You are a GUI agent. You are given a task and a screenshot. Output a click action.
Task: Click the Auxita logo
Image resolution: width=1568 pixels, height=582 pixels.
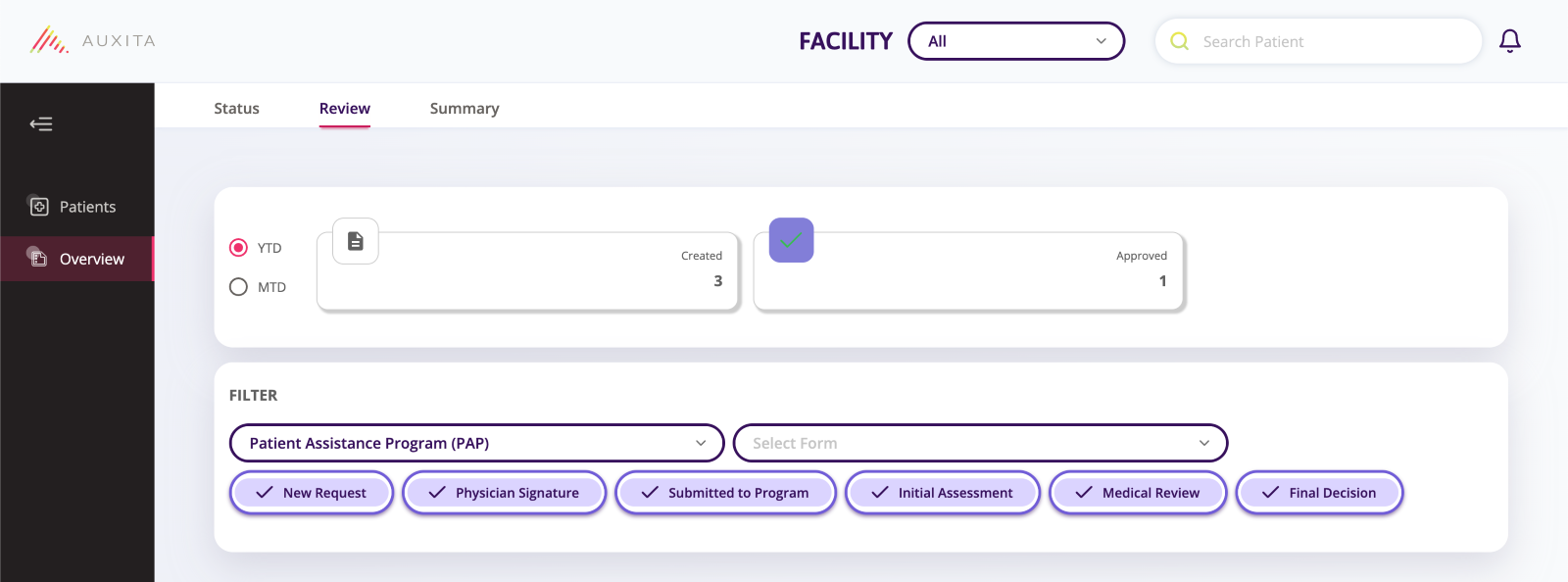tap(93, 40)
